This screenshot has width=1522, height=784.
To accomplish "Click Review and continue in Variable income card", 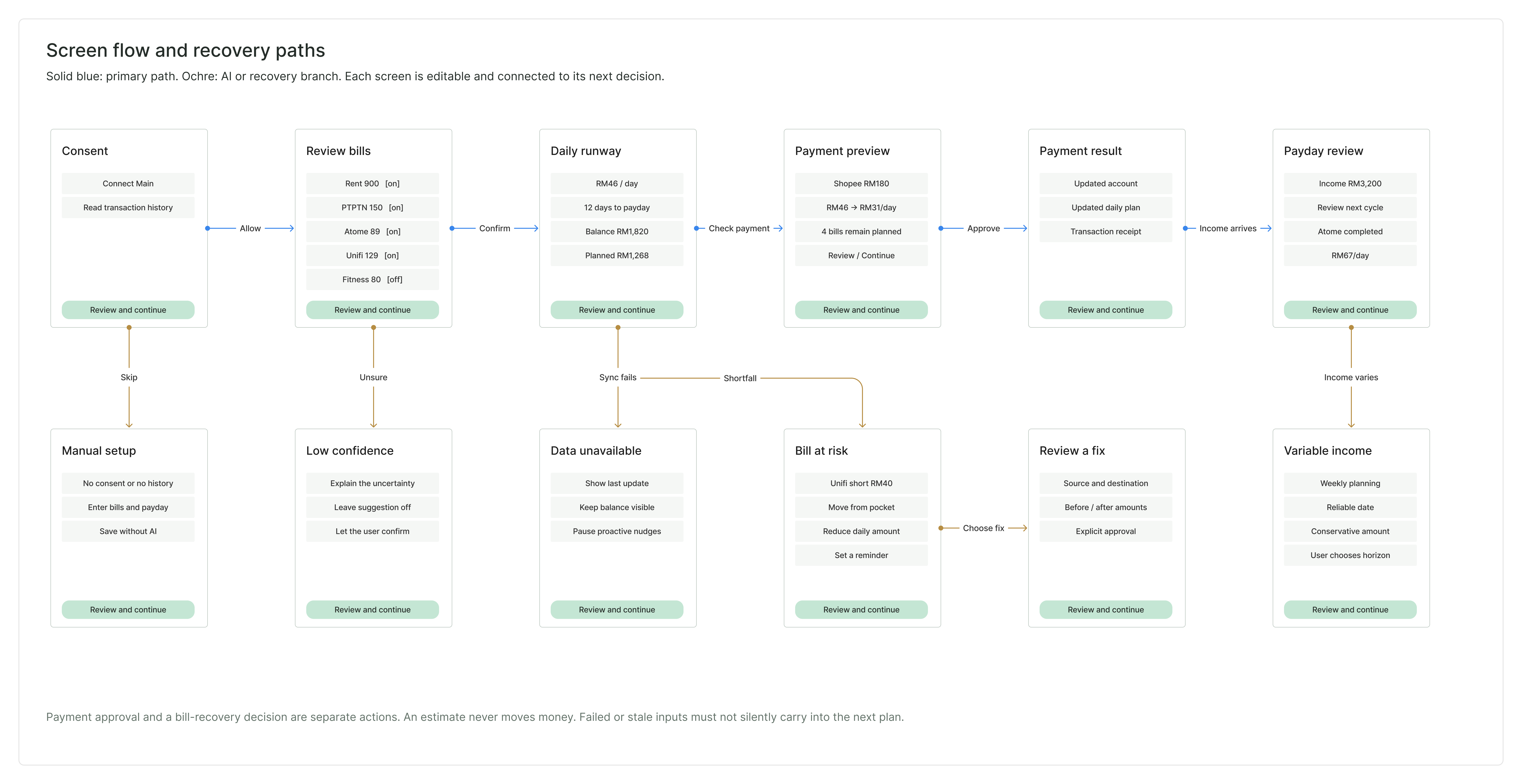I will pos(1350,609).
